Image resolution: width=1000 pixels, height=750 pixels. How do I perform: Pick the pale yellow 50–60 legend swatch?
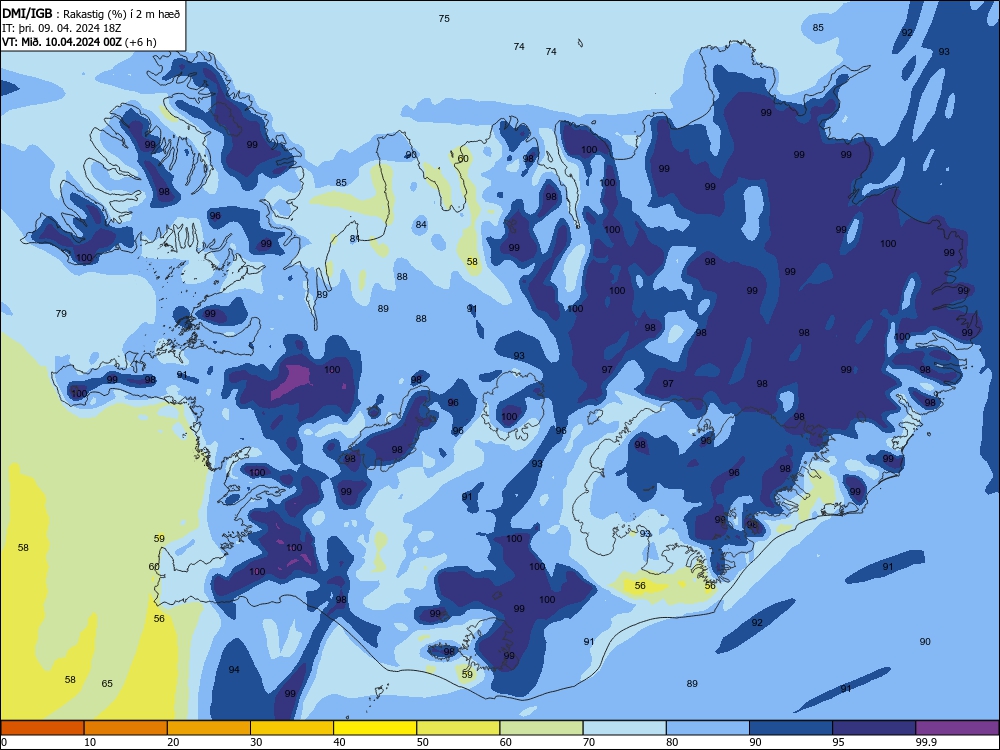click(458, 728)
